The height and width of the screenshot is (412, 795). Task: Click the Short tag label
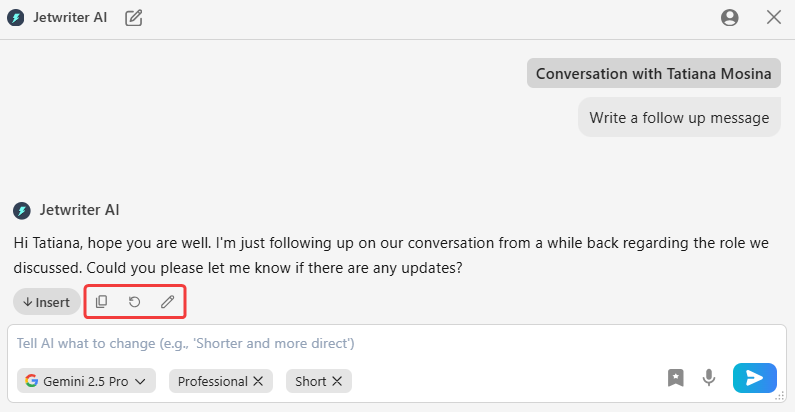[310, 381]
